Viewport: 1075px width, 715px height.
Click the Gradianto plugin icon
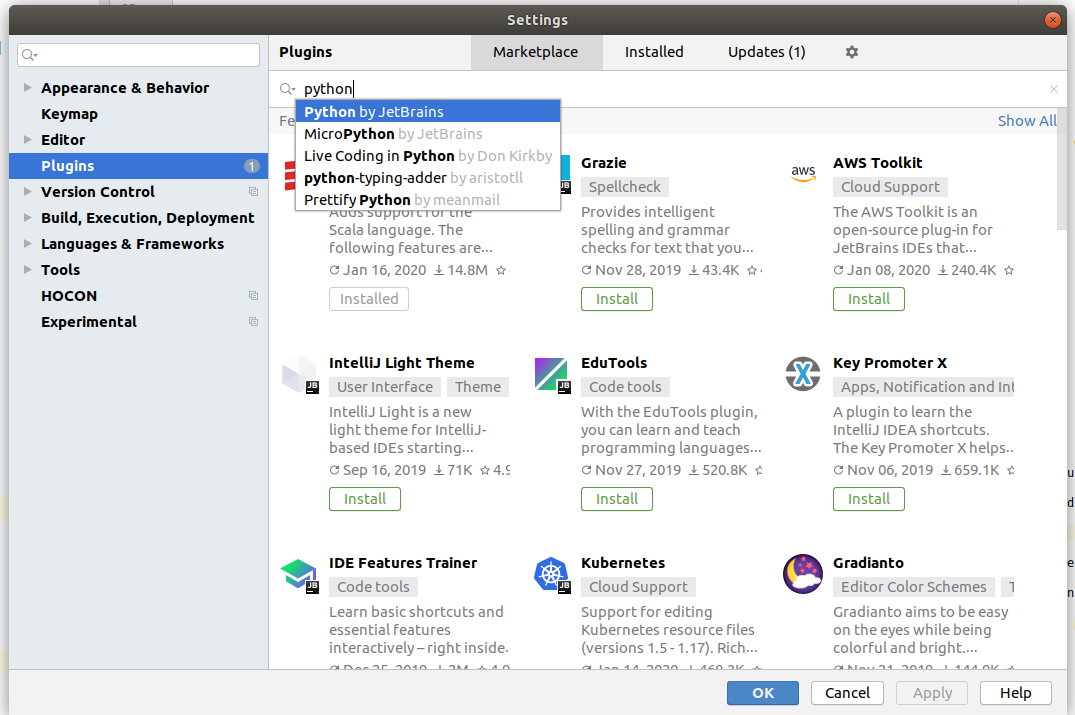[803, 574]
